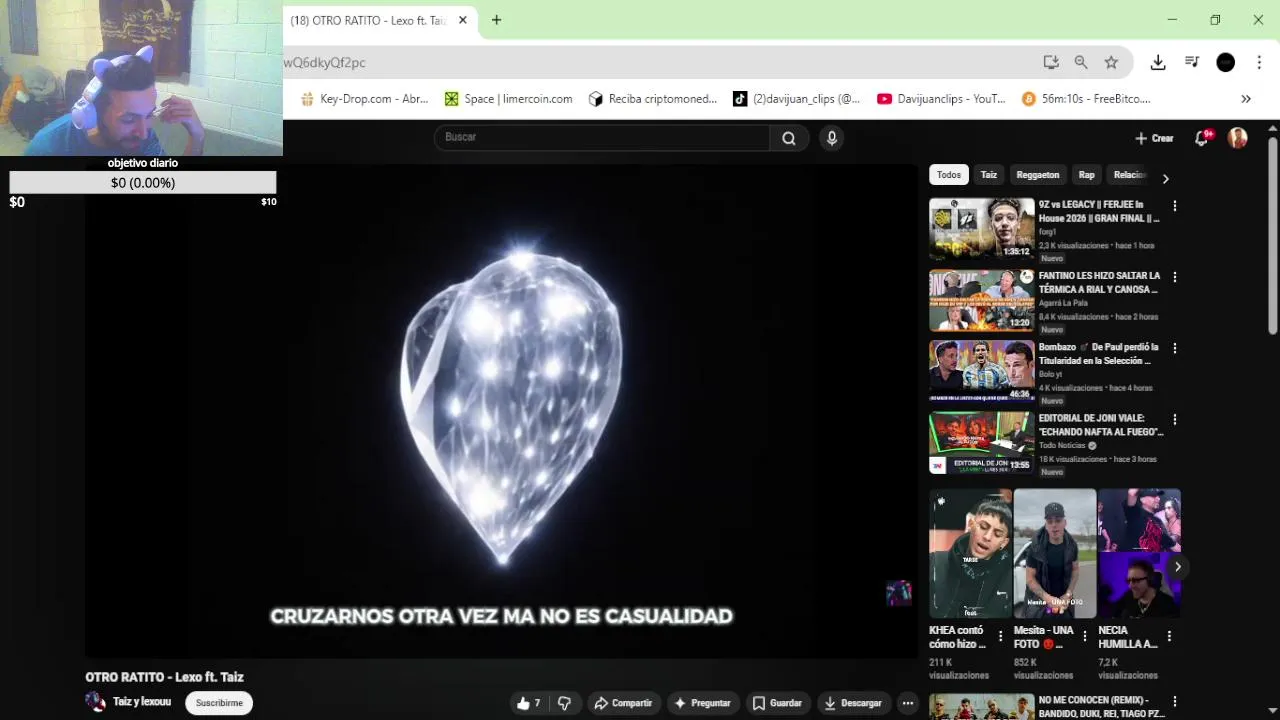The image size is (1280, 720).
Task: Advance the Shorts shelf with next arrow
Action: click(1177, 567)
